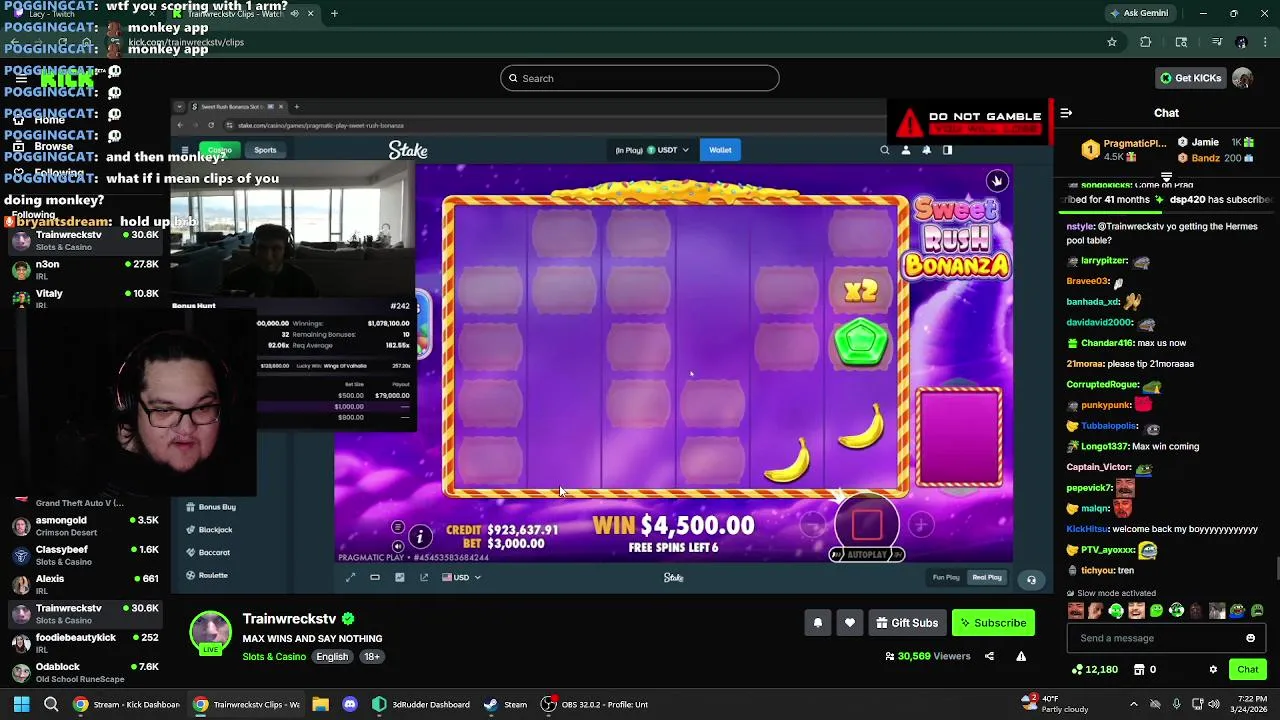Collapse the chat panel arrow icon
The image size is (1280, 720).
(1066, 113)
